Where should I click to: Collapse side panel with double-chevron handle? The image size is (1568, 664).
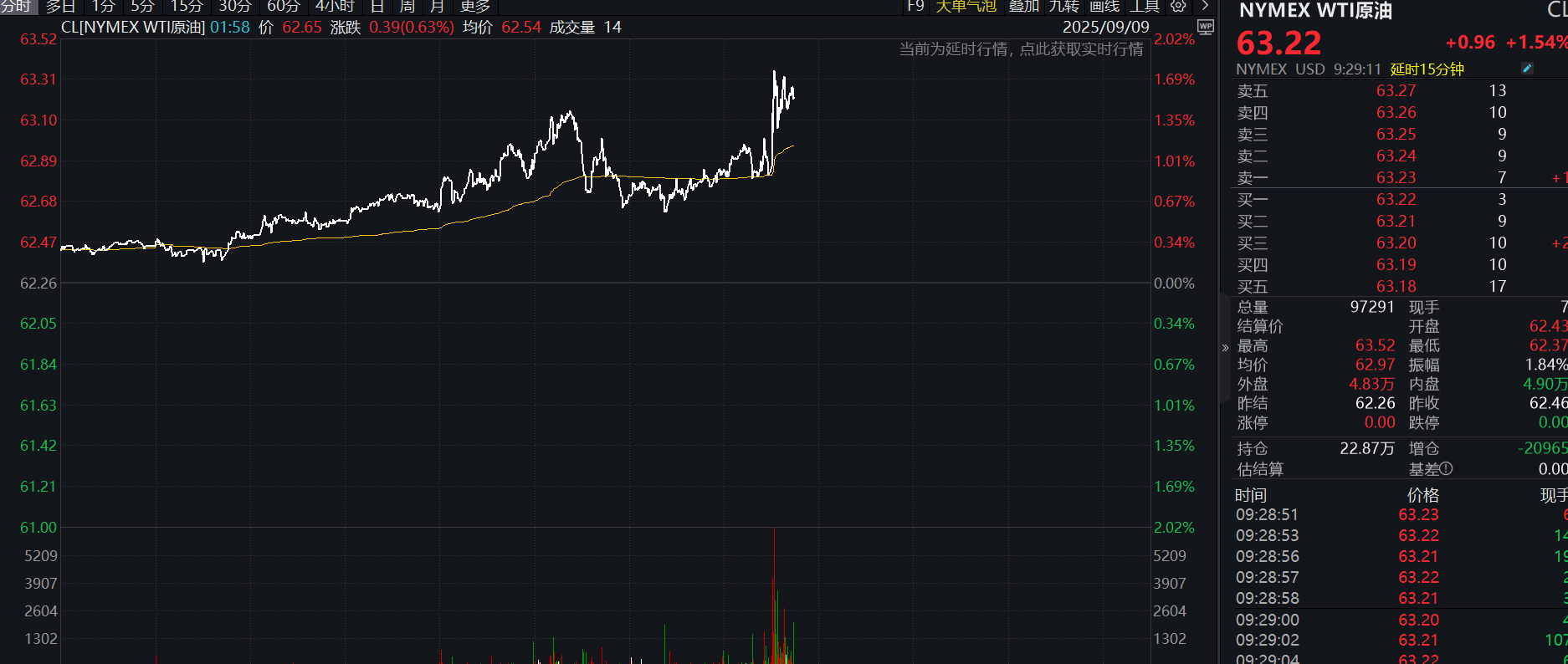pyautogui.click(x=1225, y=348)
